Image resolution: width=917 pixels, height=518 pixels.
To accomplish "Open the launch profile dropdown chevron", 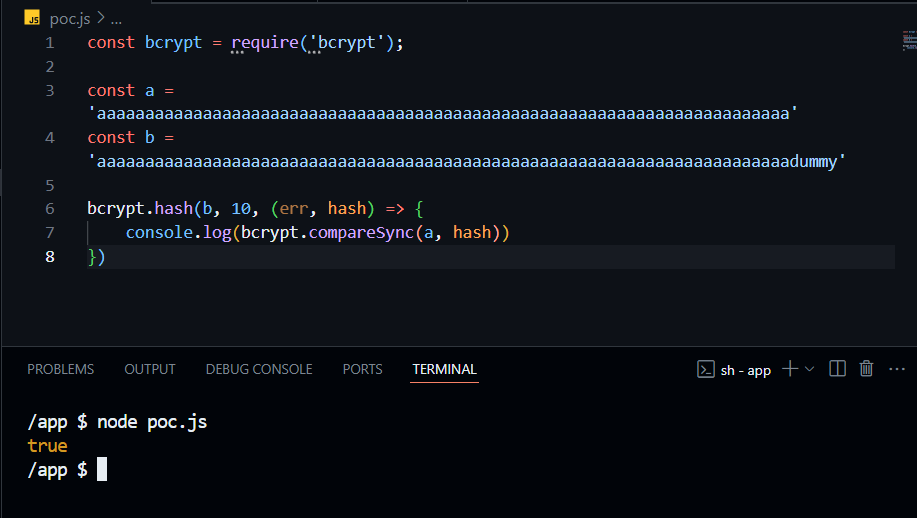I will (x=809, y=369).
